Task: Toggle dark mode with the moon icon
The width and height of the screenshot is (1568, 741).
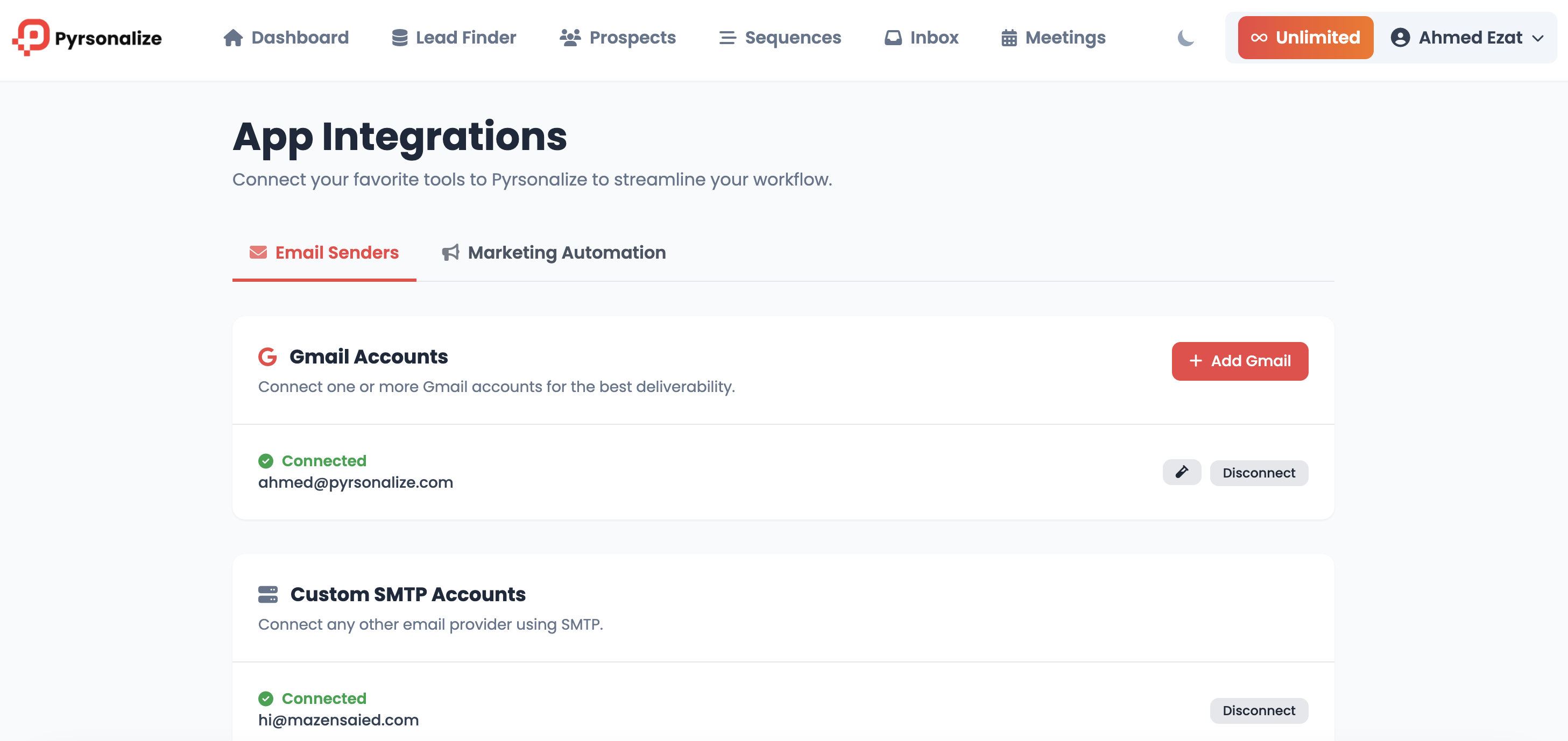Action: pyautogui.click(x=1185, y=38)
